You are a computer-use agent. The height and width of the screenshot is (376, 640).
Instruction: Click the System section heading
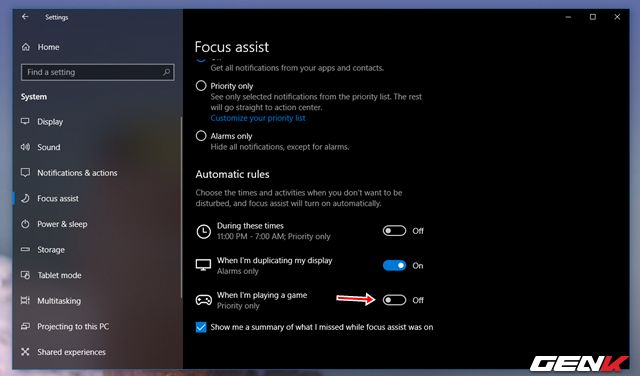pyautogui.click(x=34, y=97)
